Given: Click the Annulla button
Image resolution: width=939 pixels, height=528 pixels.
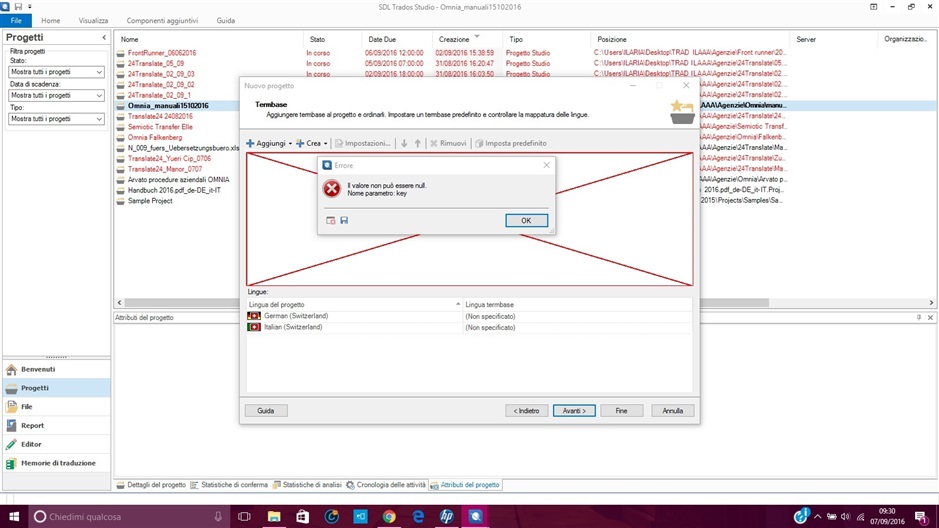Looking at the screenshot, I should pos(673,411).
